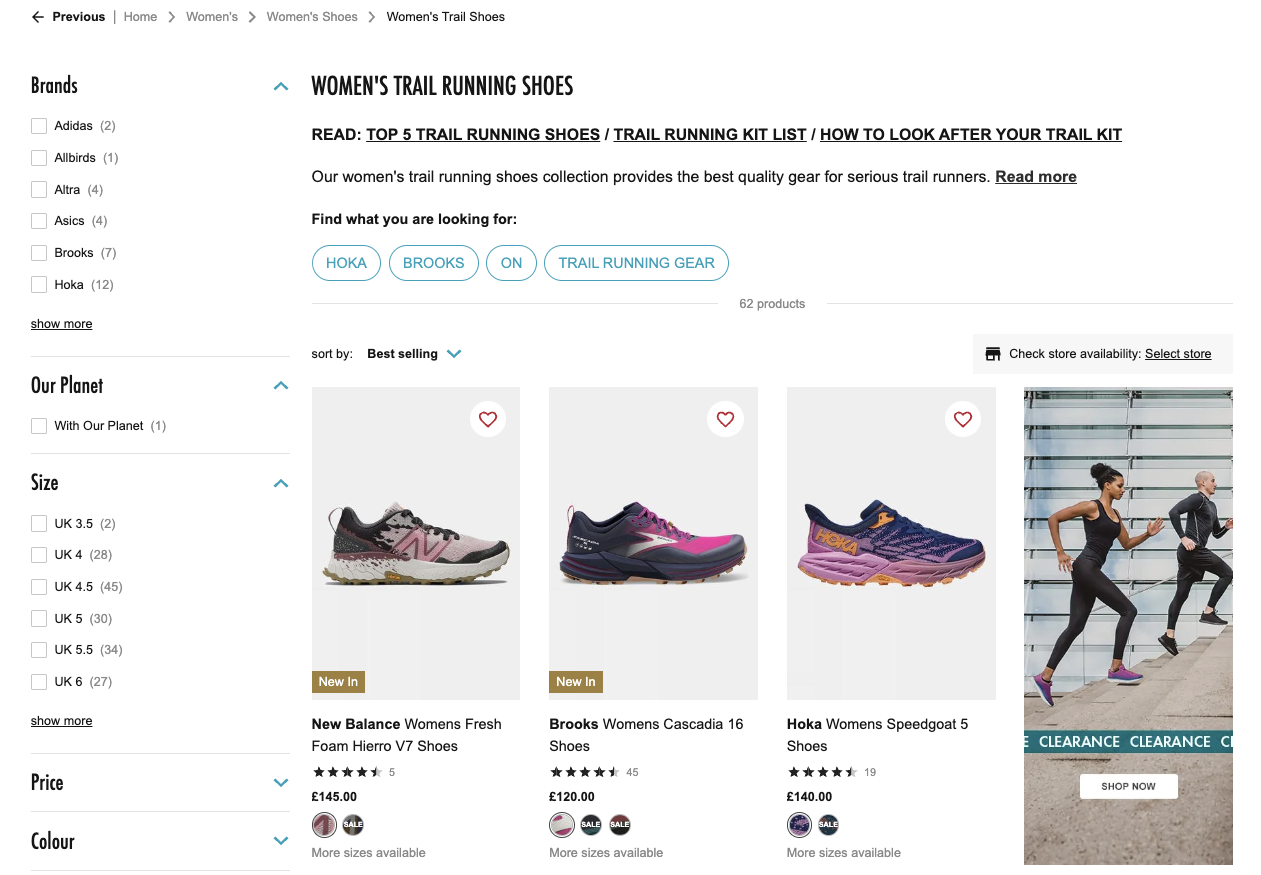
Task: Click the store icon beside Check store availability
Action: 993,354
